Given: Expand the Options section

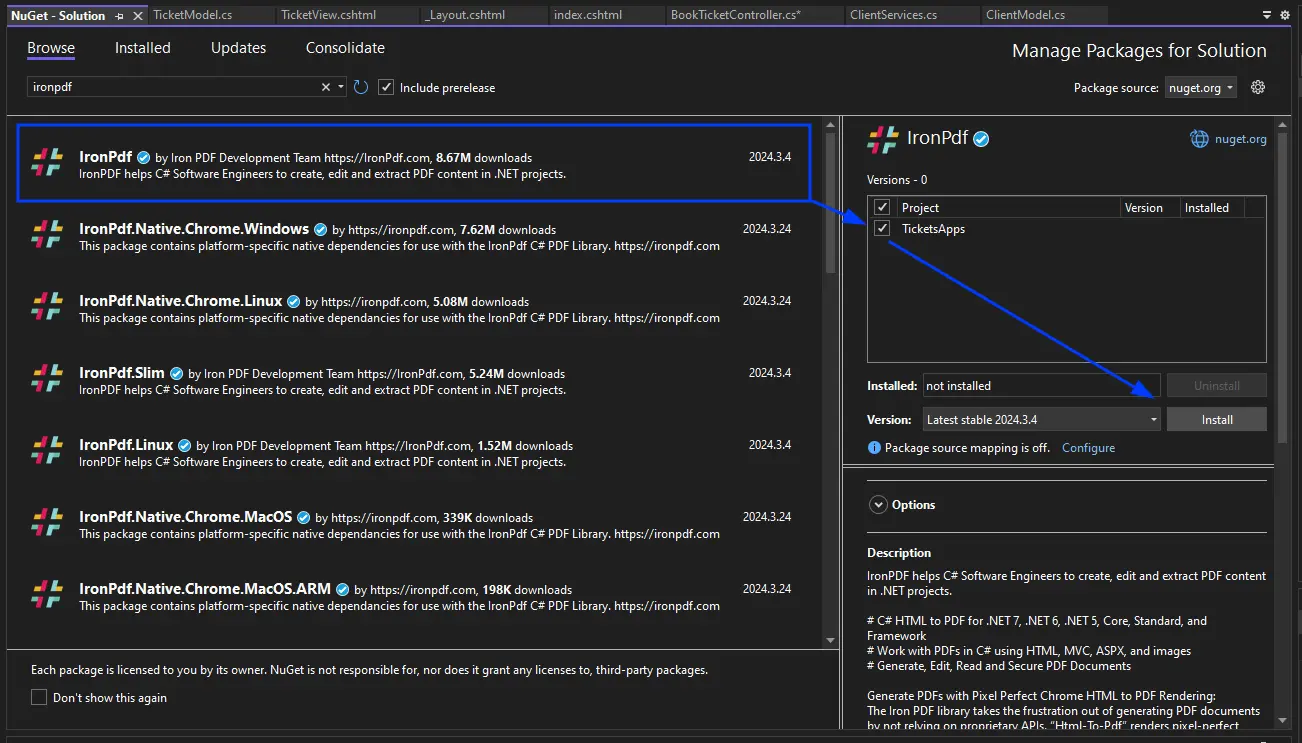Looking at the screenshot, I should (x=878, y=505).
